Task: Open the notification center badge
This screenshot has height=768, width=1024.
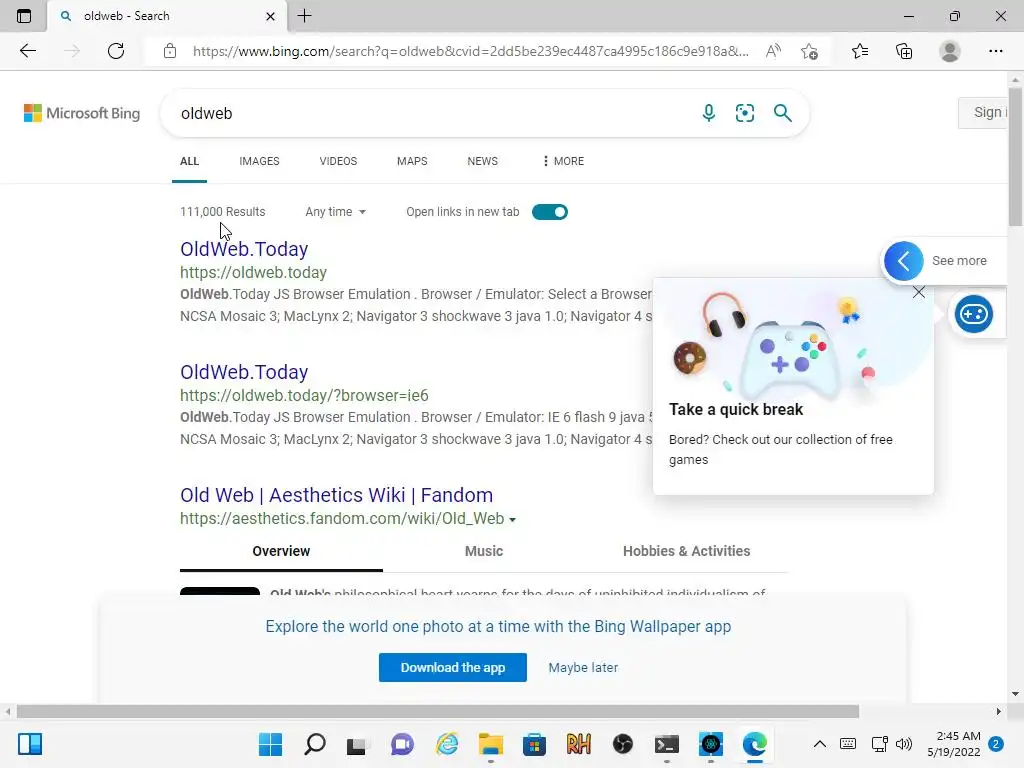Action: click(x=996, y=744)
